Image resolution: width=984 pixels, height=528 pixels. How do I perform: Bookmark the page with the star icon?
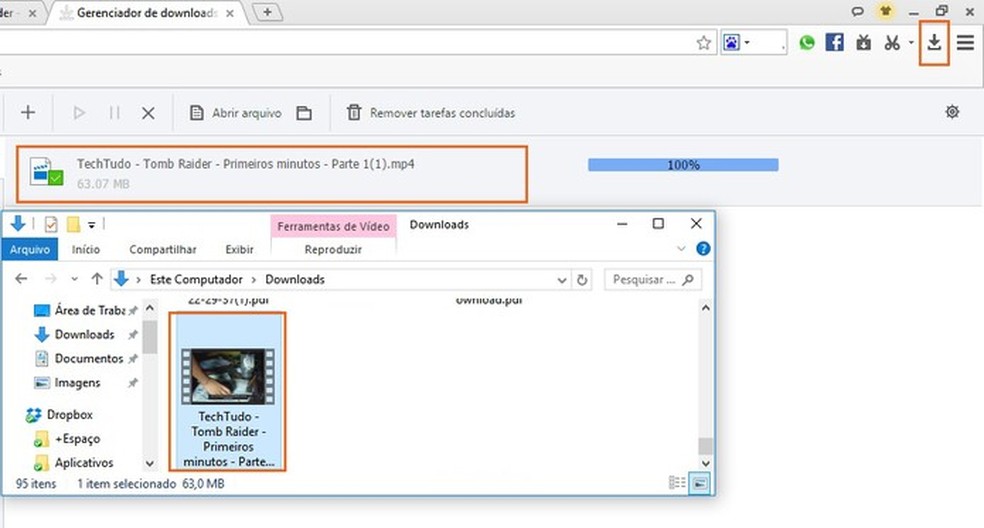(x=703, y=43)
